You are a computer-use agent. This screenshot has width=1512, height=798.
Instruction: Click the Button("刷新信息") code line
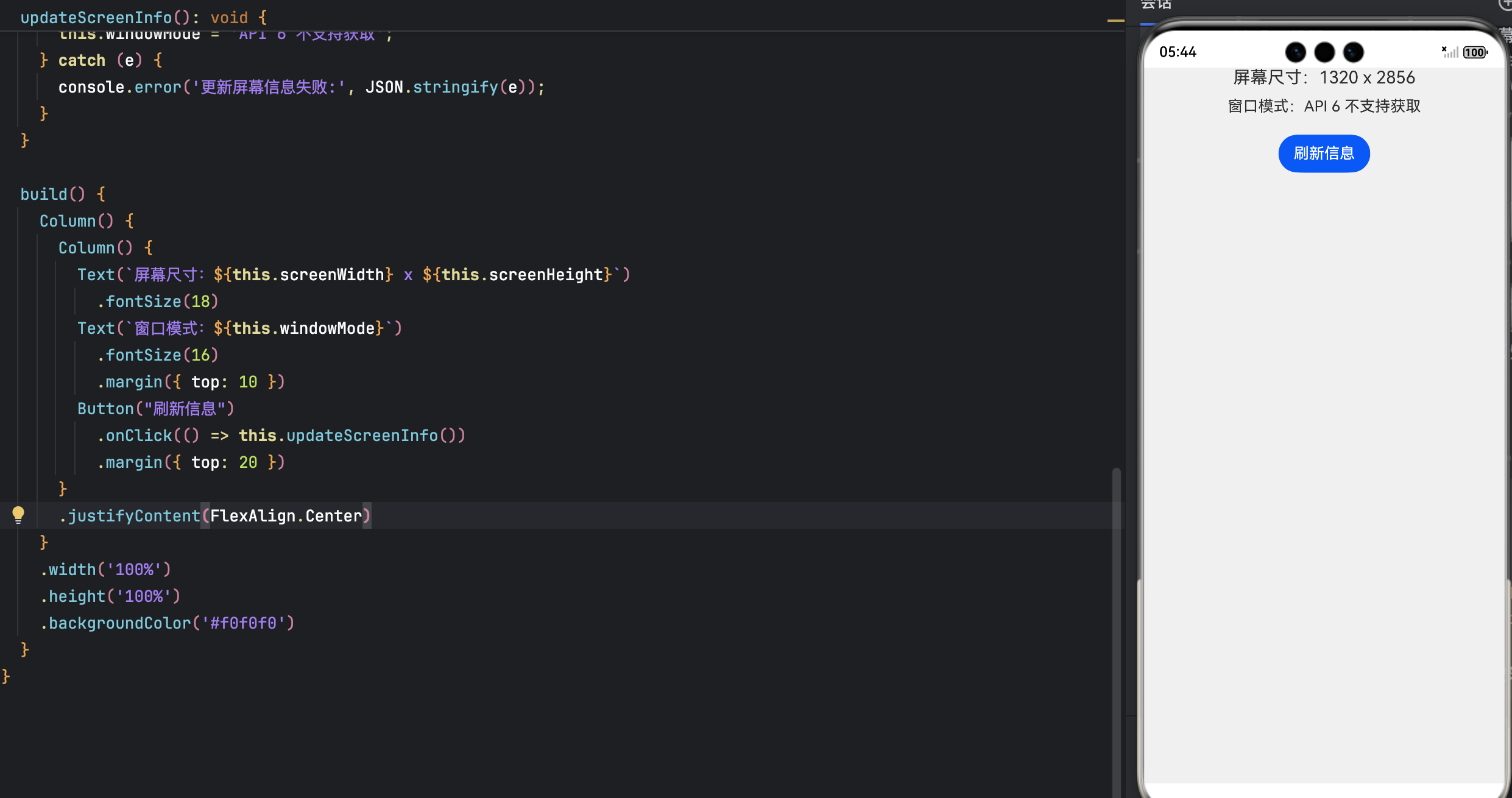tap(155, 409)
